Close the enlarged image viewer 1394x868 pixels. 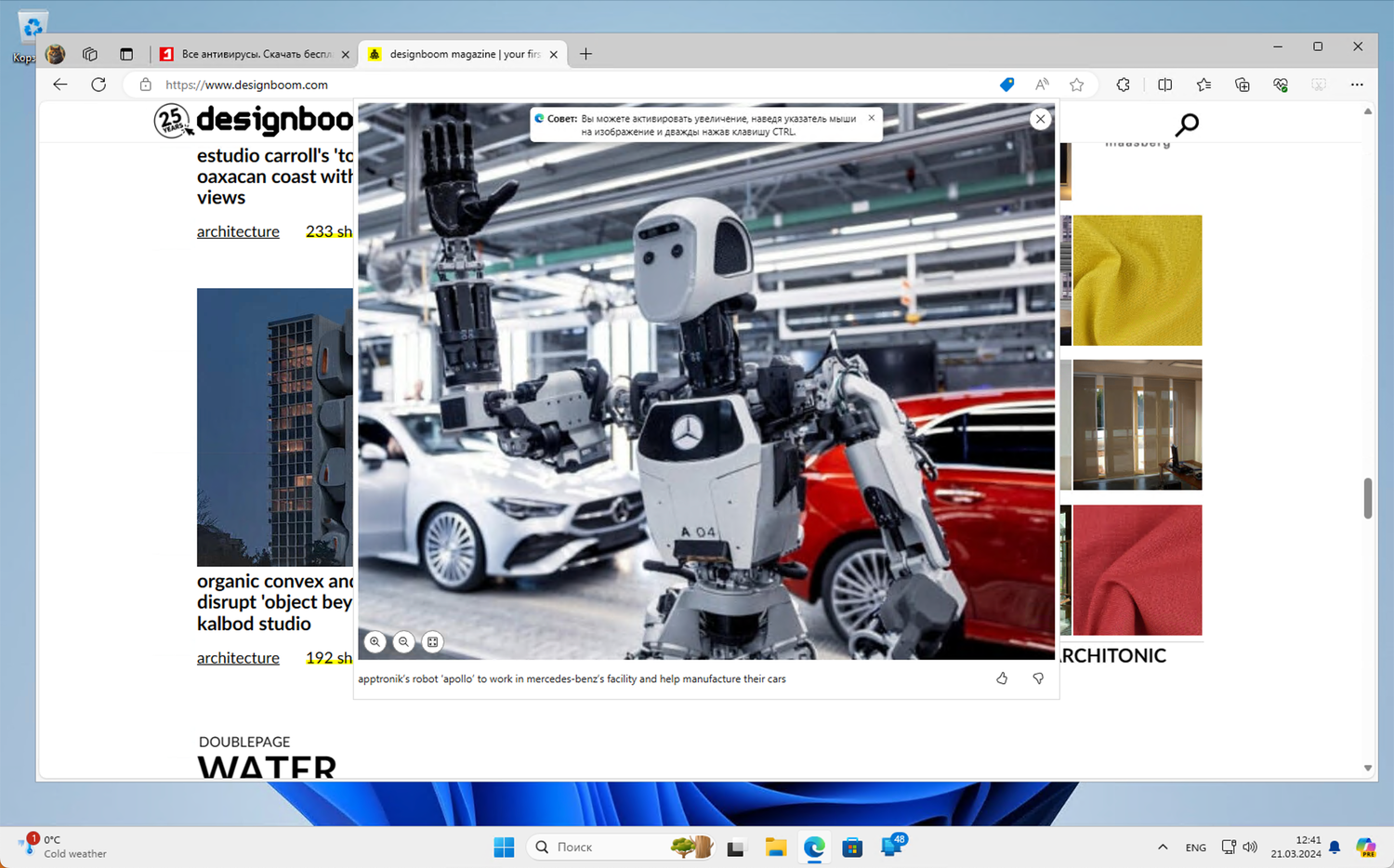1040,119
